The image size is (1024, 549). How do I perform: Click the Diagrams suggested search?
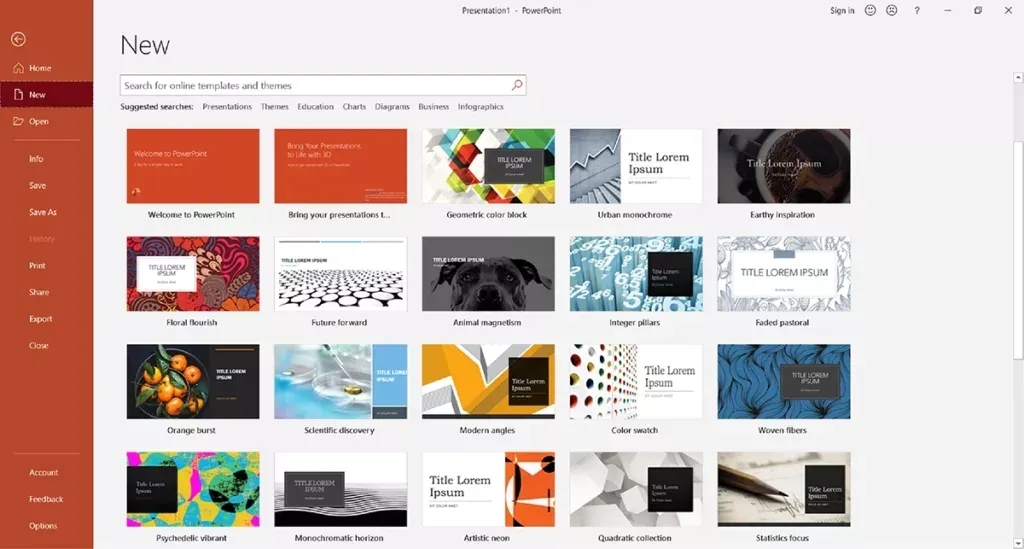pyautogui.click(x=392, y=107)
